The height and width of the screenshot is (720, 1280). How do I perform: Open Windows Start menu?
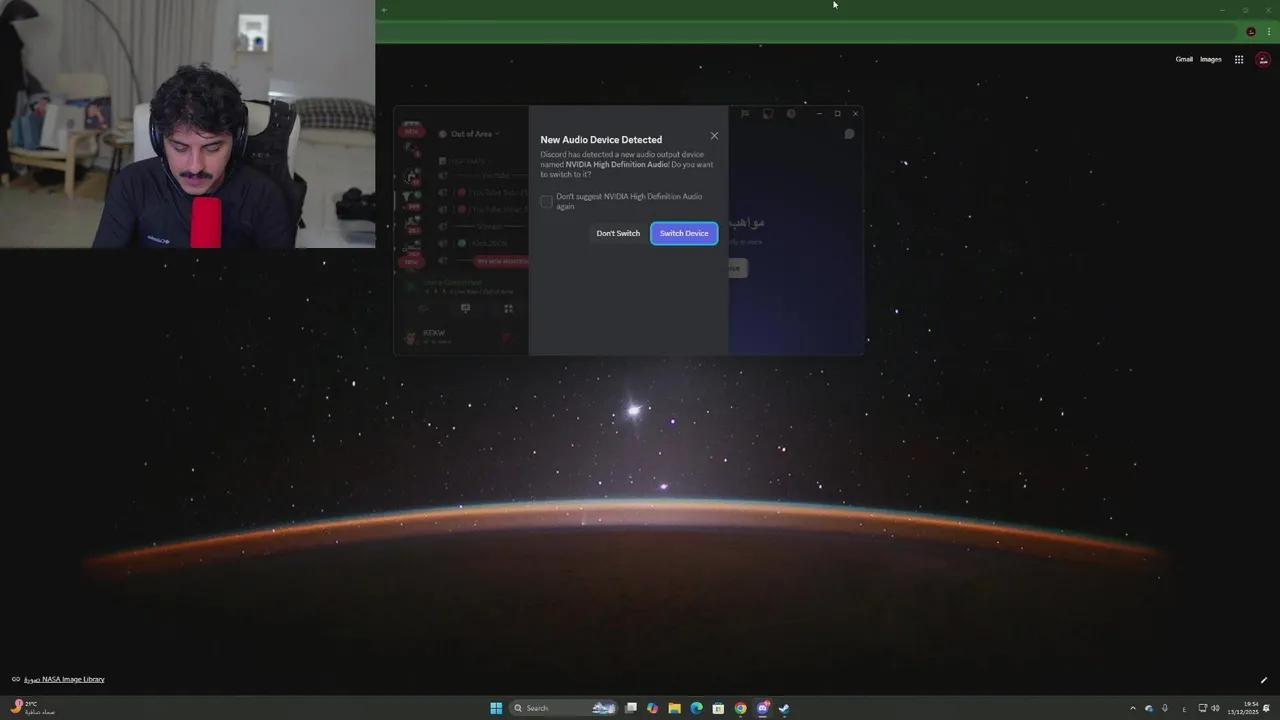point(496,708)
